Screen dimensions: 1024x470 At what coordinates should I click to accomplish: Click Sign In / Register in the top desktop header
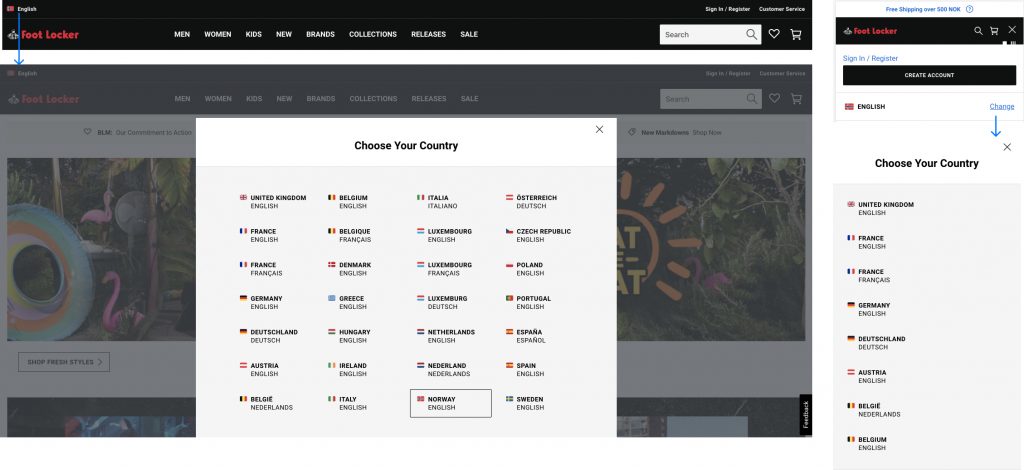[x=728, y=9]
